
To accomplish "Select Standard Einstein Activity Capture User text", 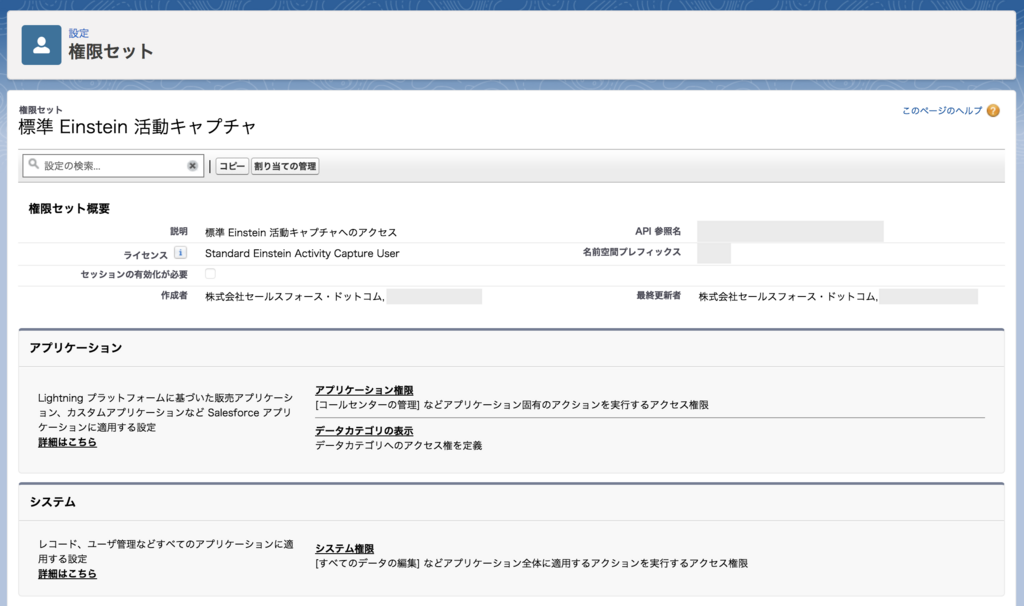I will click(302, 253).
